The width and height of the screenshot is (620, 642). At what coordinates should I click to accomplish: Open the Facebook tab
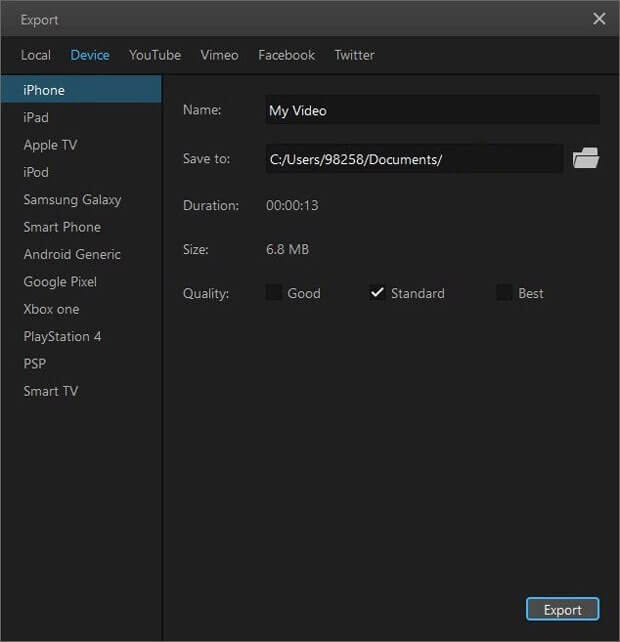[x=286, y=55]
